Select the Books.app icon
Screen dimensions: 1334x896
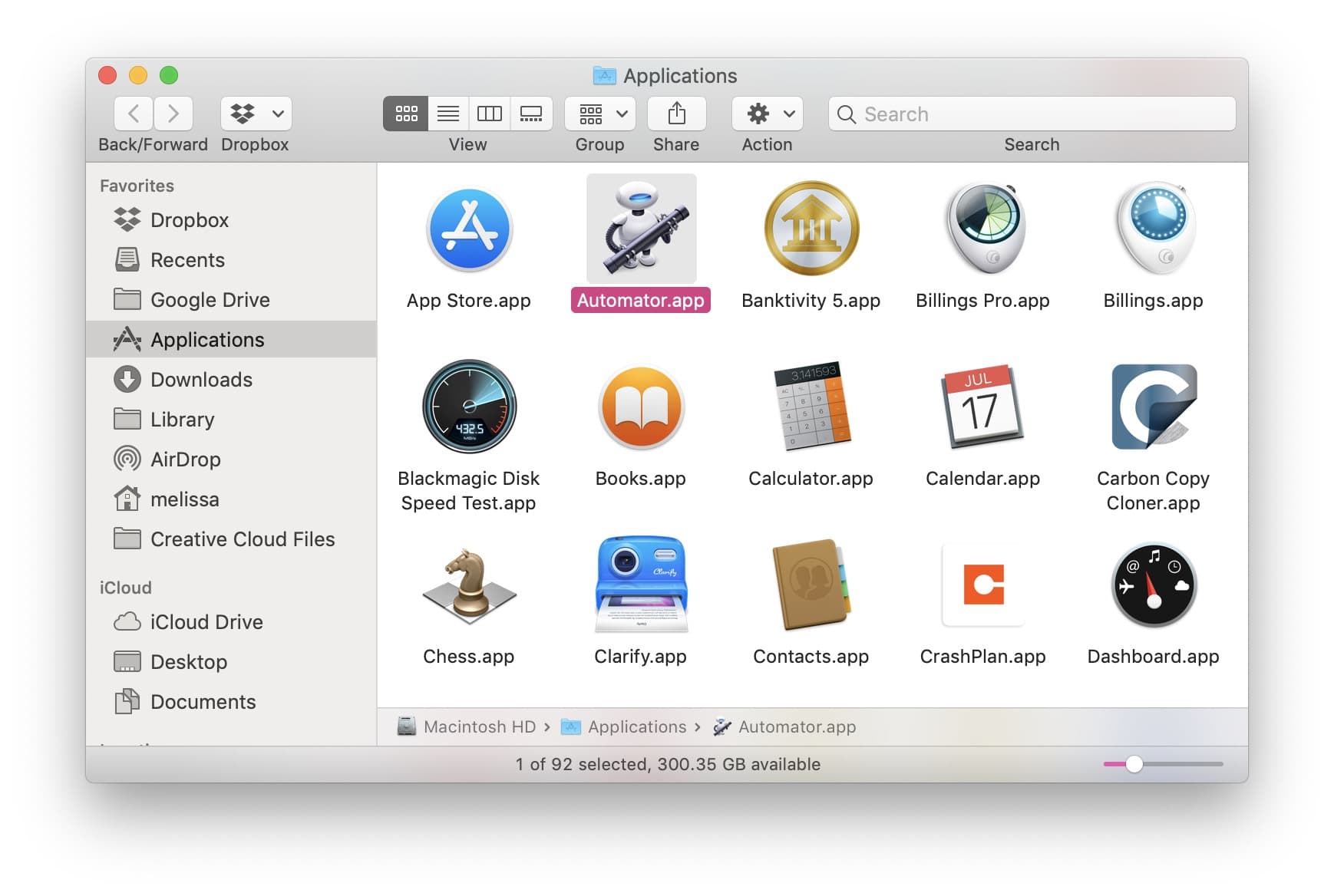tap(641, 407)
